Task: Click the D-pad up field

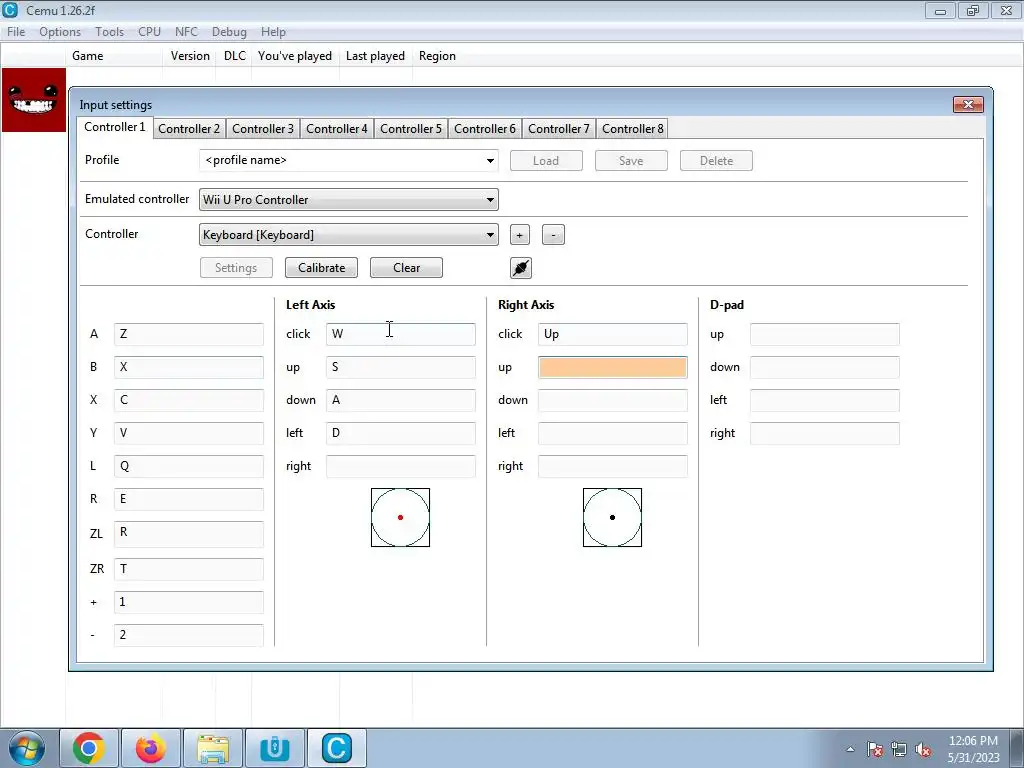Action: click(x=825, y=334)
